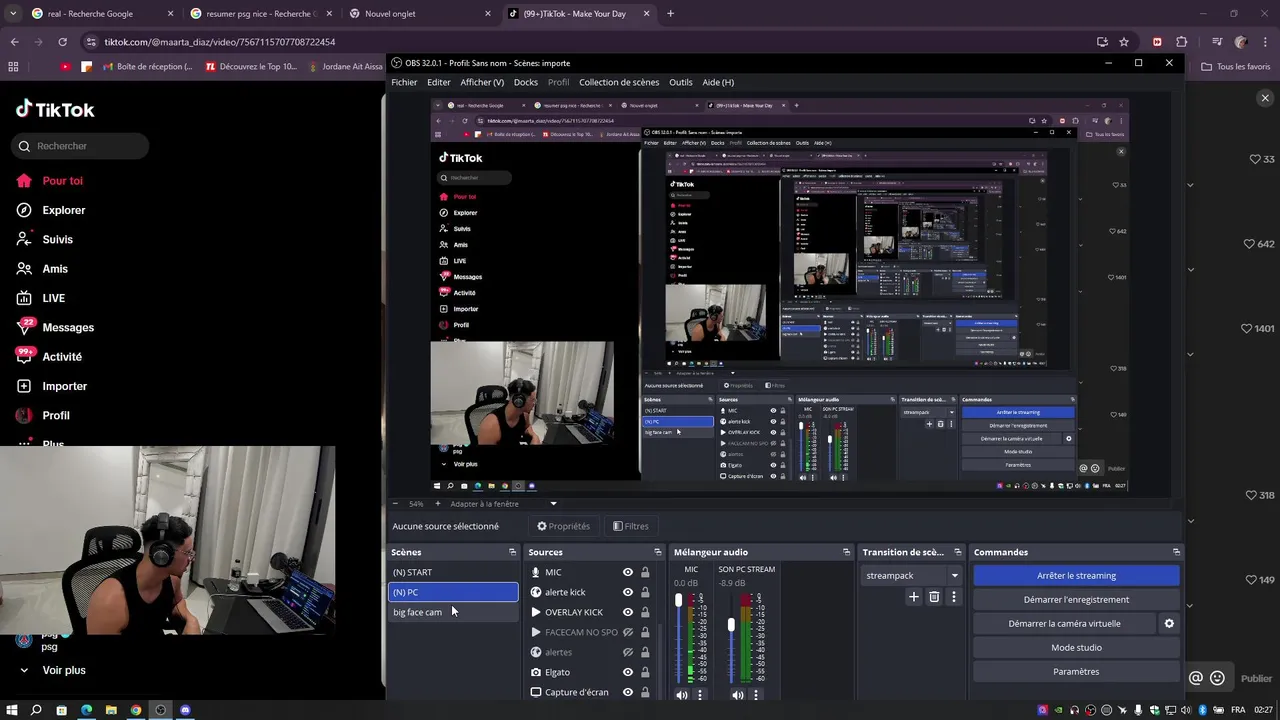
Task: Open OBS Paramètres
Action: [1076, 671]
